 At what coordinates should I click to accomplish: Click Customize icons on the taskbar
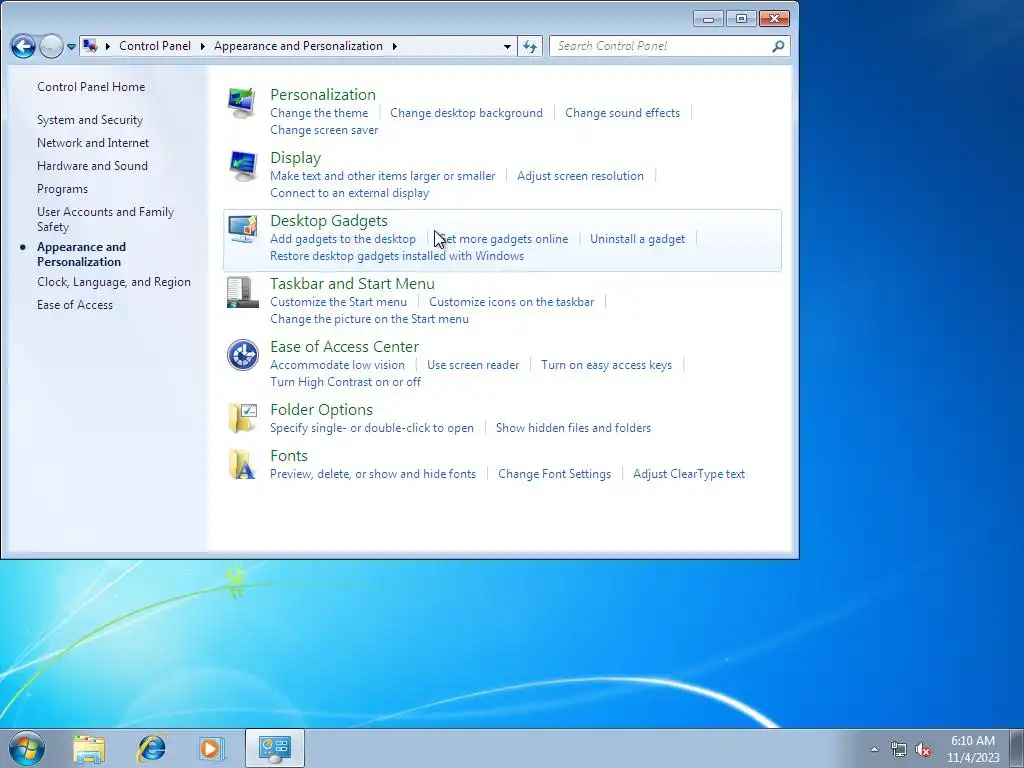[x=511, y=302]
